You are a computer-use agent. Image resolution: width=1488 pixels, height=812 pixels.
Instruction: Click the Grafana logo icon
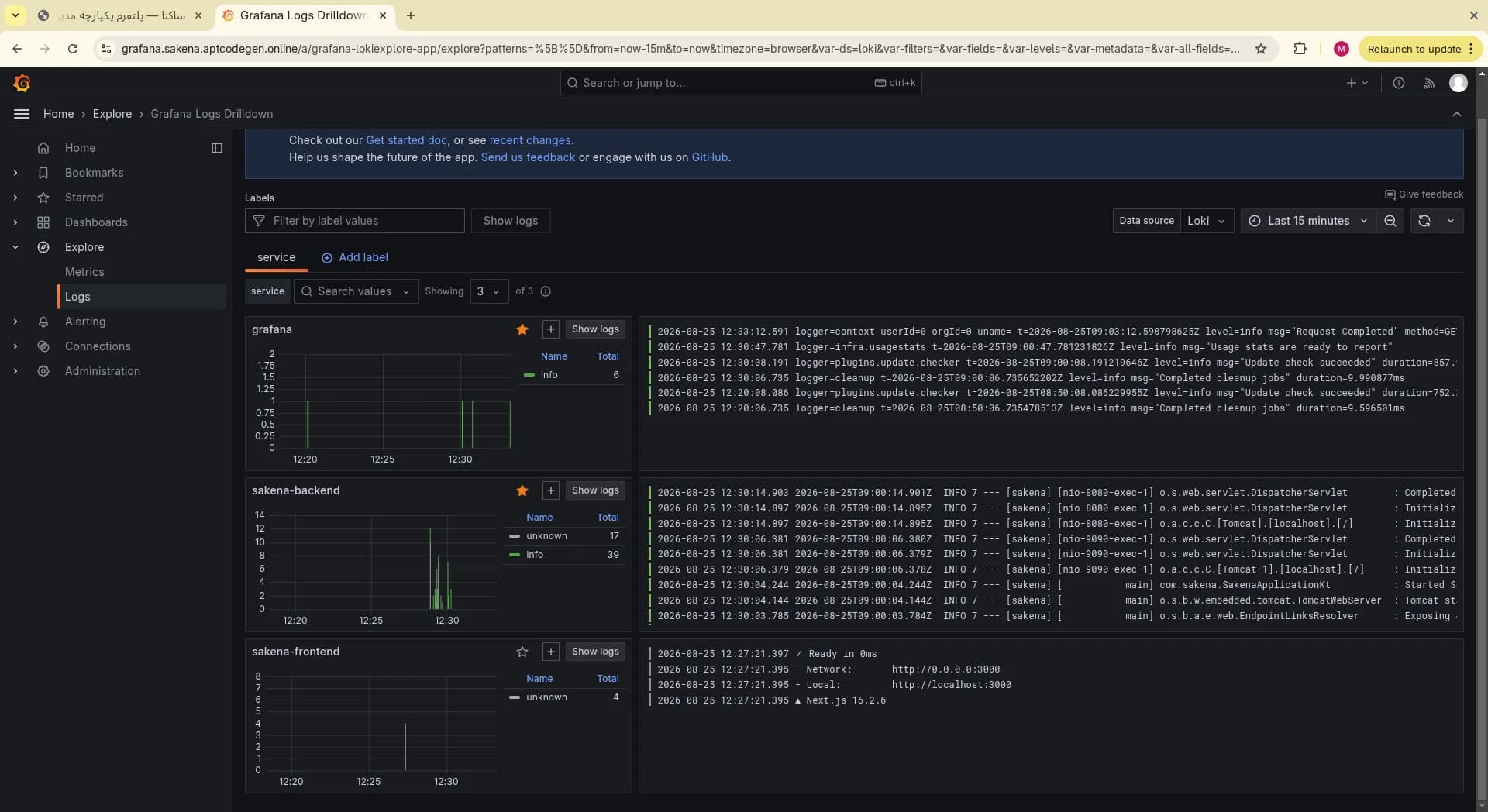(x=22, y=83)
